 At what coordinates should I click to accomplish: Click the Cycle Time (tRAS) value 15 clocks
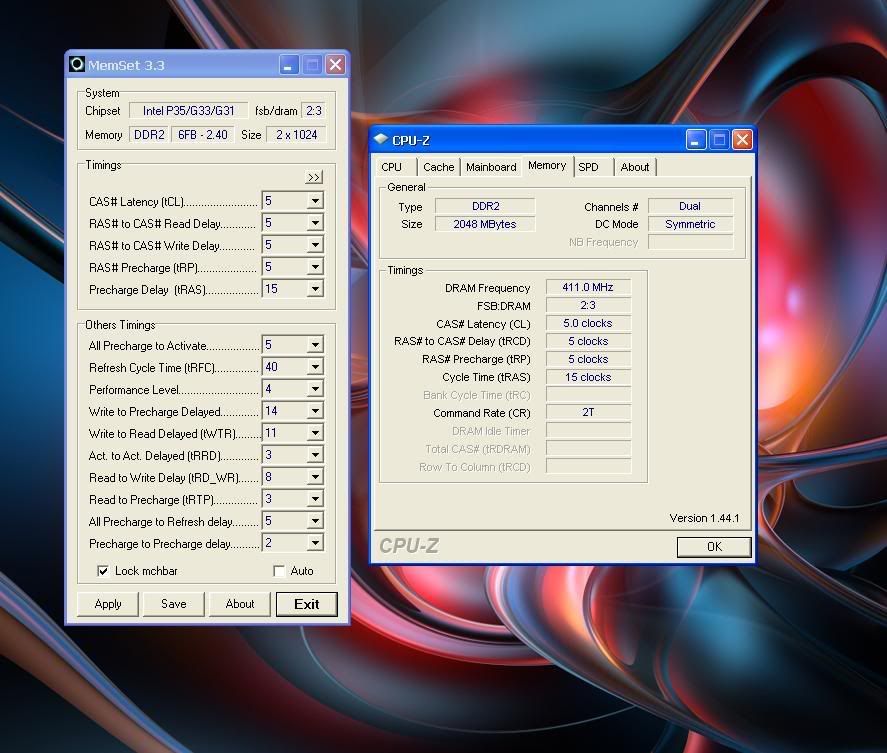click(588, 377)
